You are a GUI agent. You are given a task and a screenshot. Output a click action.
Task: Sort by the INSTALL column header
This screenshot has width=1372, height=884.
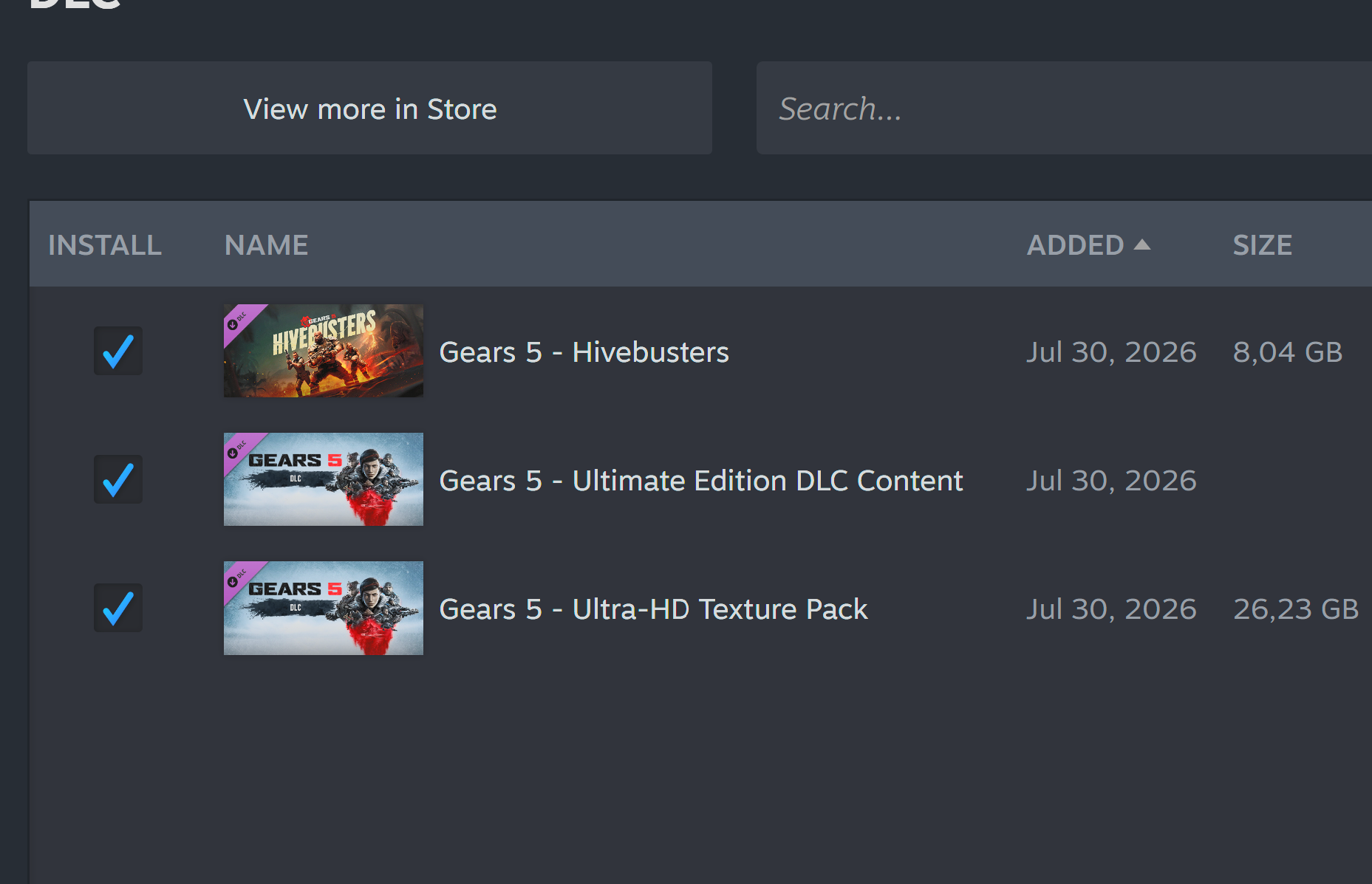point(105,245)
